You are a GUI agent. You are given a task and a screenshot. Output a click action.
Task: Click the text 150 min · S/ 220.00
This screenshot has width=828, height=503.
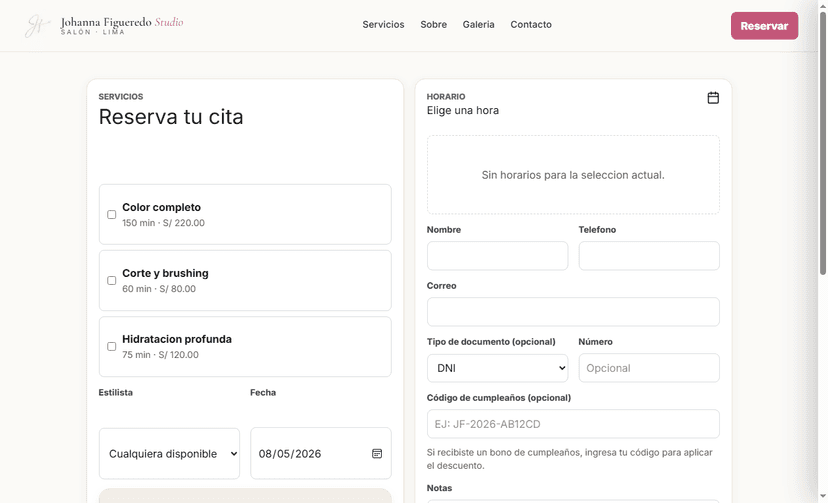tap(163, 223)
